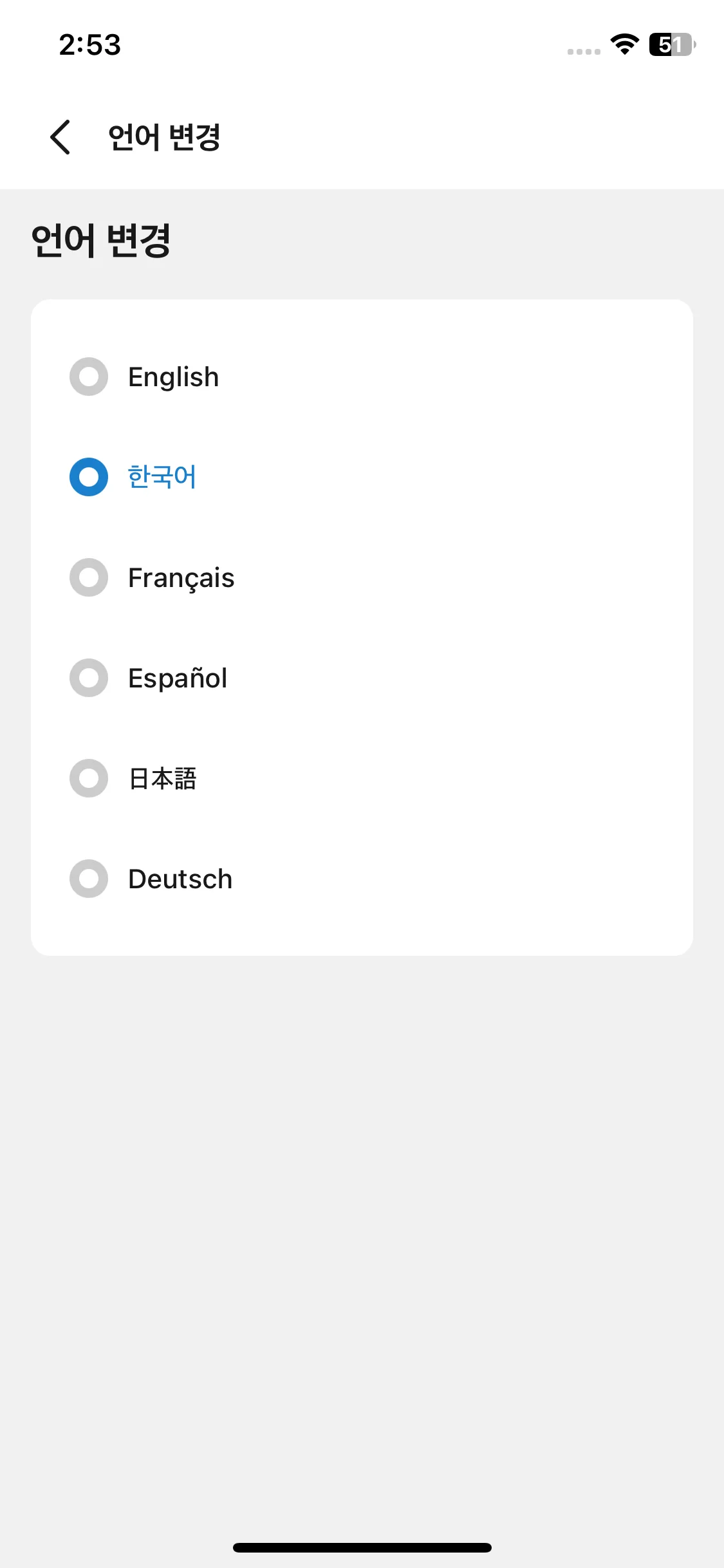Tap the blue 한국어 label
The image size is (724, 1568).
click(x=162, y=477)
